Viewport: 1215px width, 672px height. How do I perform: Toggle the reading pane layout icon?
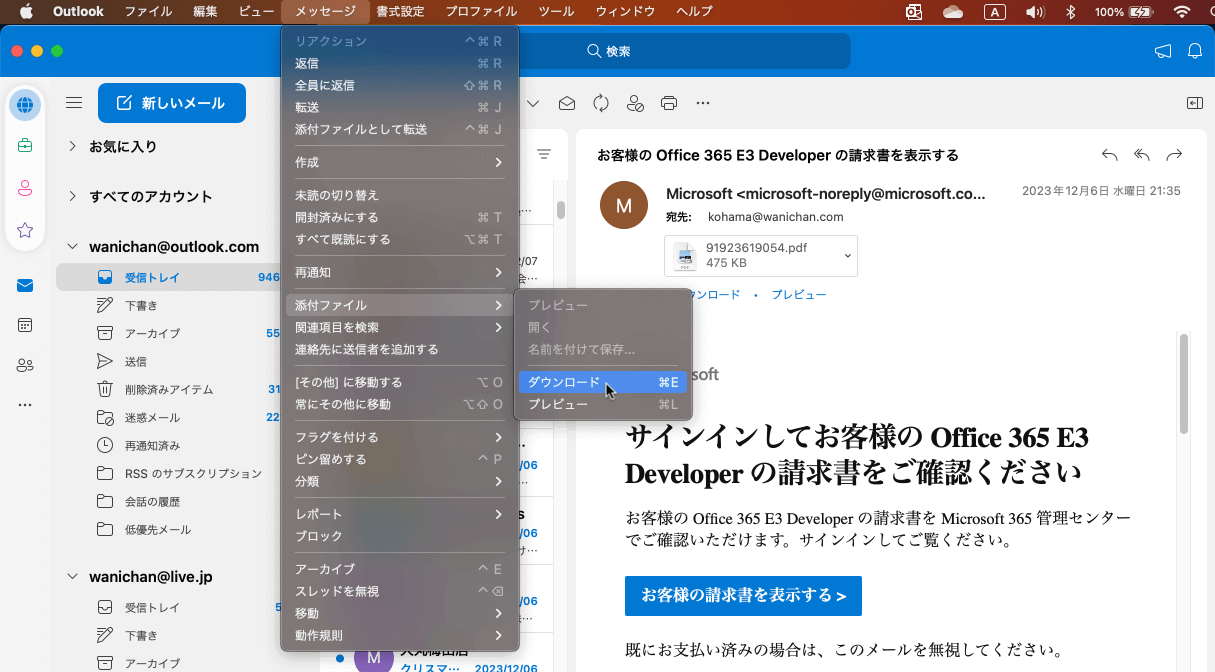[1194, 103]
